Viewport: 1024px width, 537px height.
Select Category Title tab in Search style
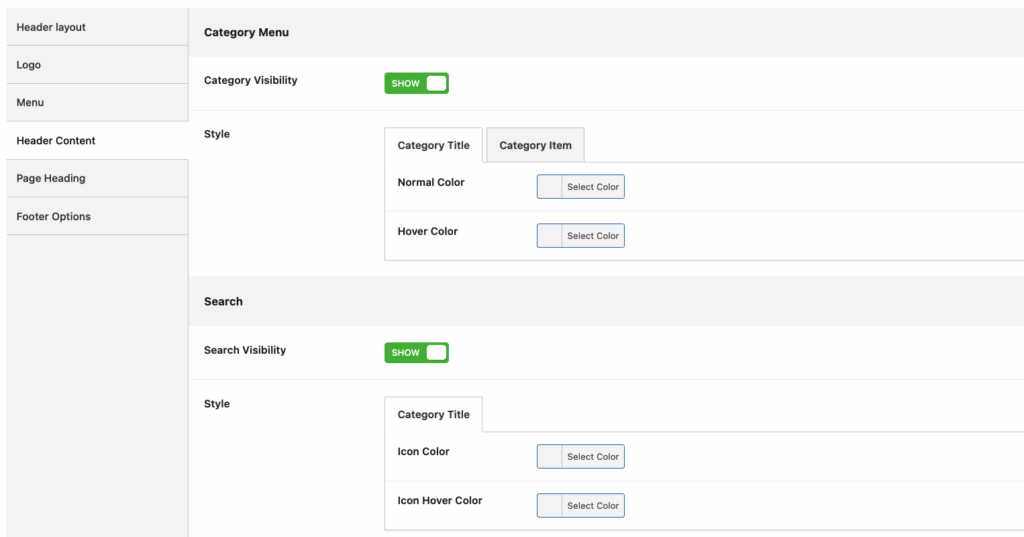[433, 415]
